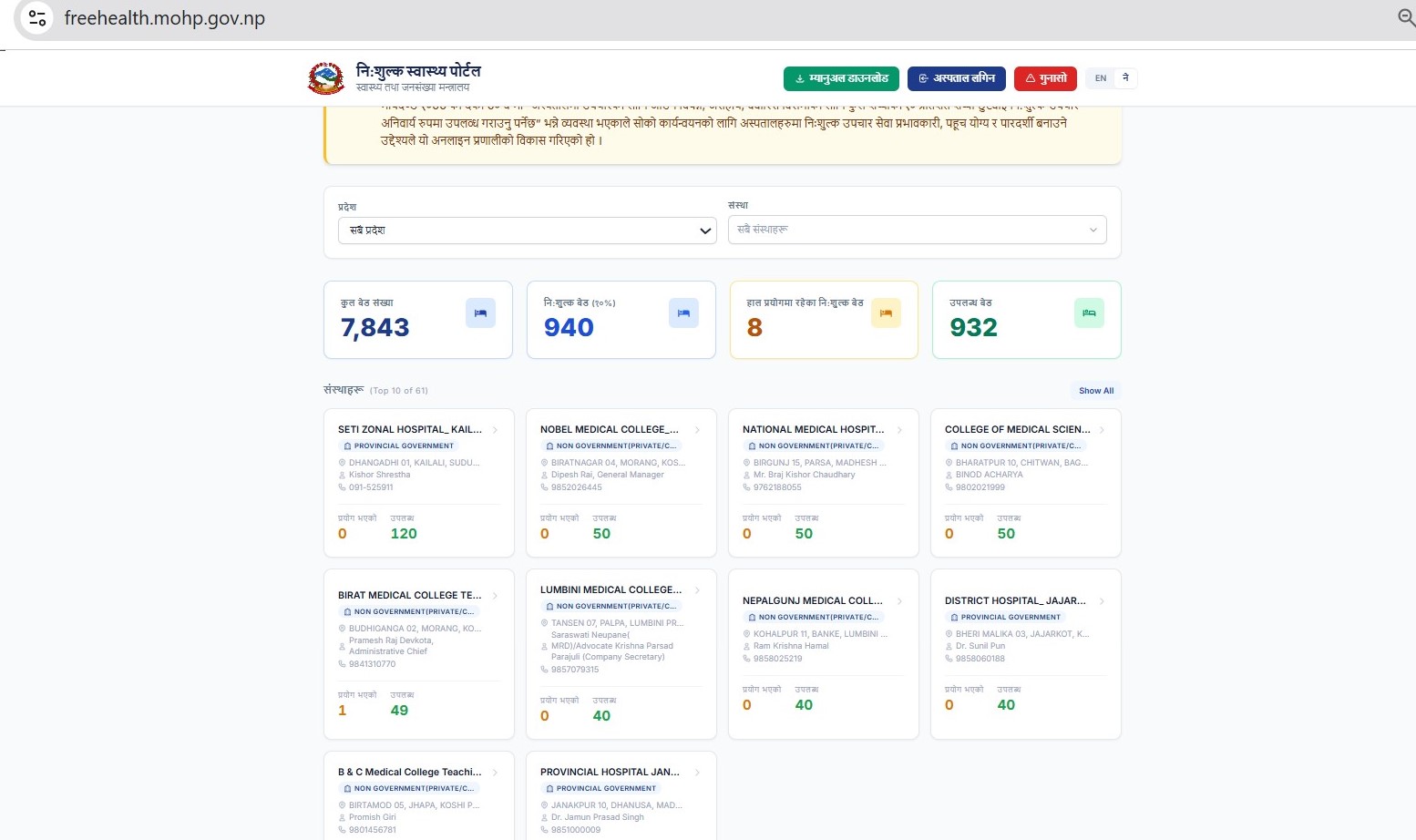Click the site info icon in address bar

(x=37, y=18)
